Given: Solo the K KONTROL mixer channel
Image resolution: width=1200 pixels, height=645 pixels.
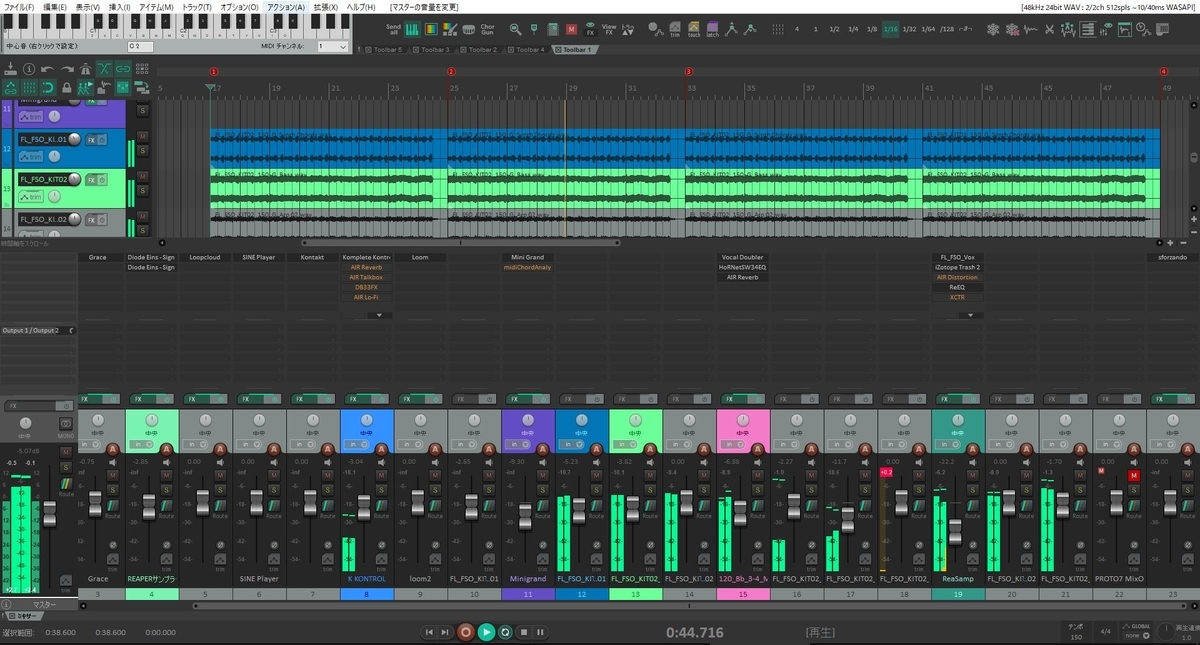Looking at the screenshot, I should pos(381,489).
